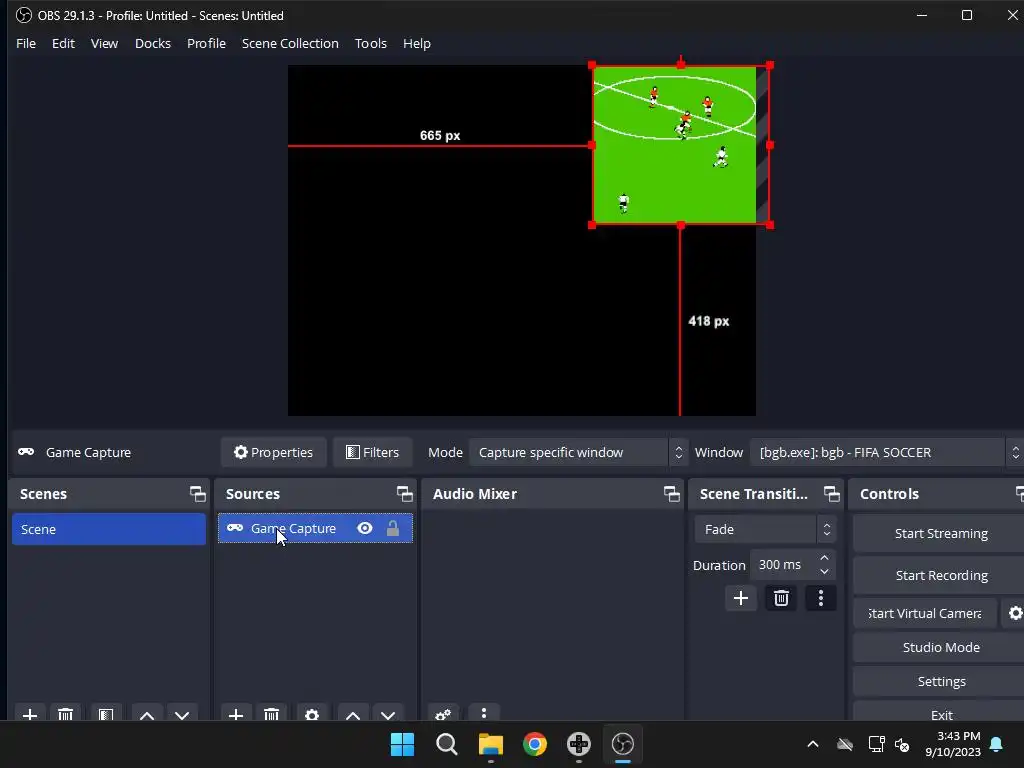Open source properties via the Sources gear icon
The image size is (1024, 768).
(312, 714)
